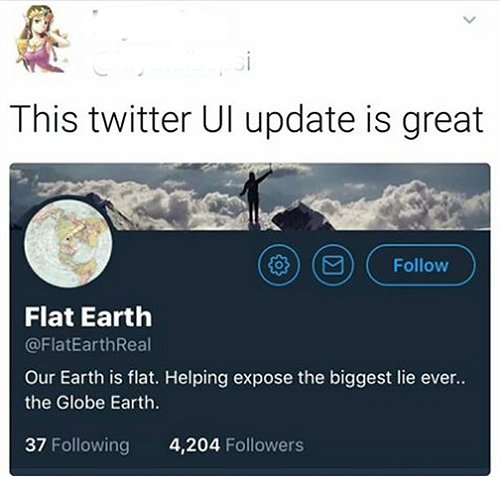Open Flat Earth's map profile picture

tap(68, 244)
